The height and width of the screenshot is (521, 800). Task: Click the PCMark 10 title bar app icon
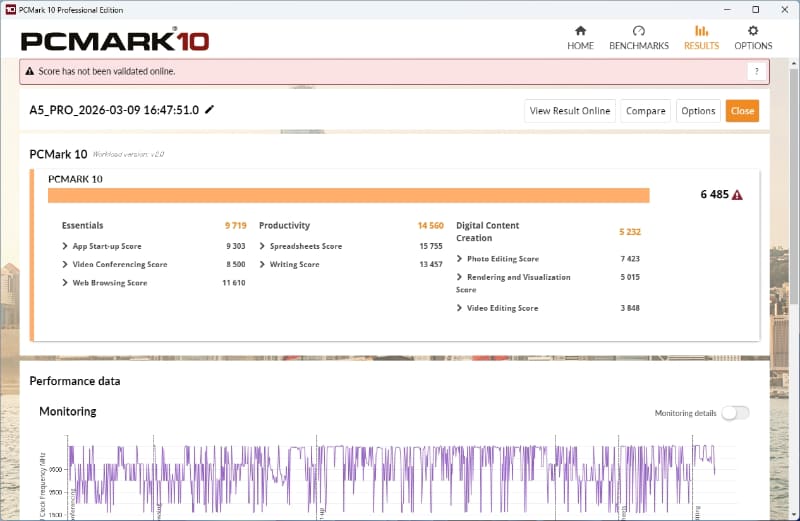pos(10,10)
